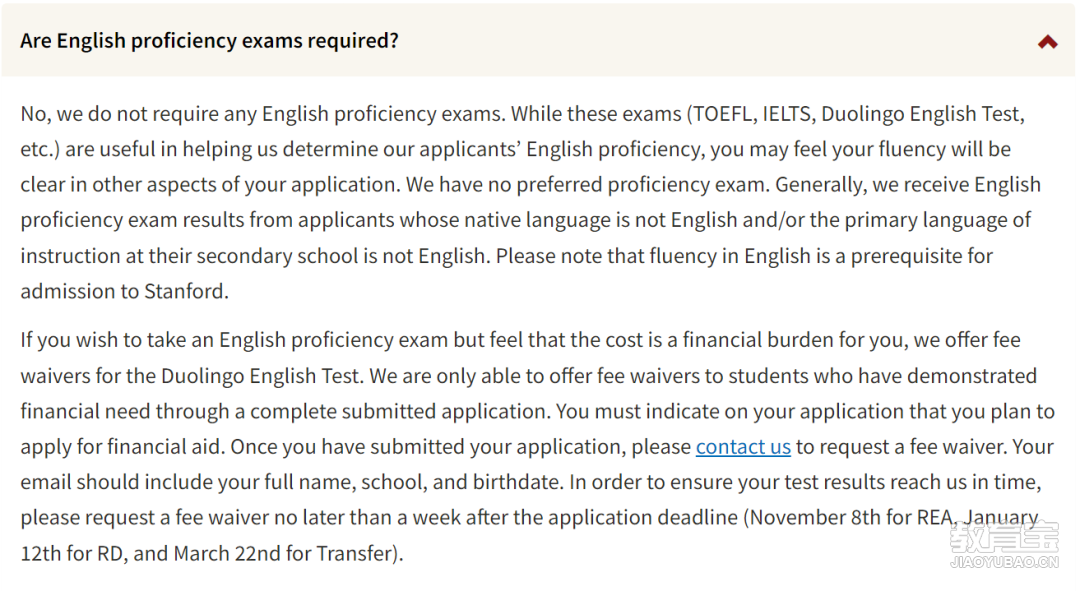Open the 'contact us' link
Image resolution: width=1080 pixels, height=591 pixels.
[743, 446]
